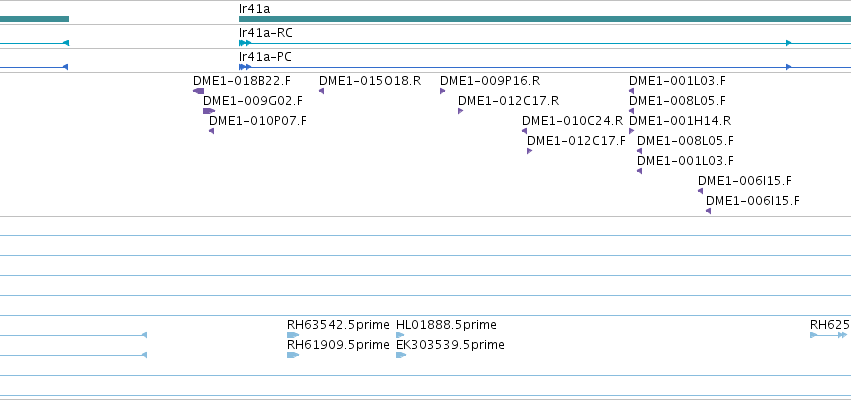Select the DME1-009P16.R arrowhead
This screenshot has height=400, width=851.
point(442,91)
